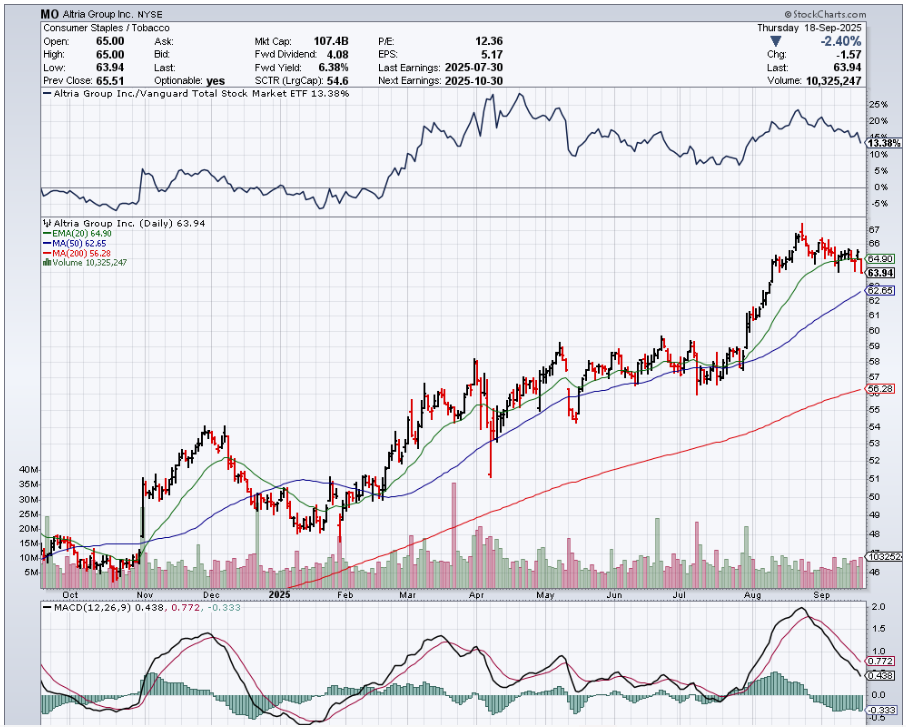Click the volume bars icon in price legend
906x727 pixels.
coord(47,262)
